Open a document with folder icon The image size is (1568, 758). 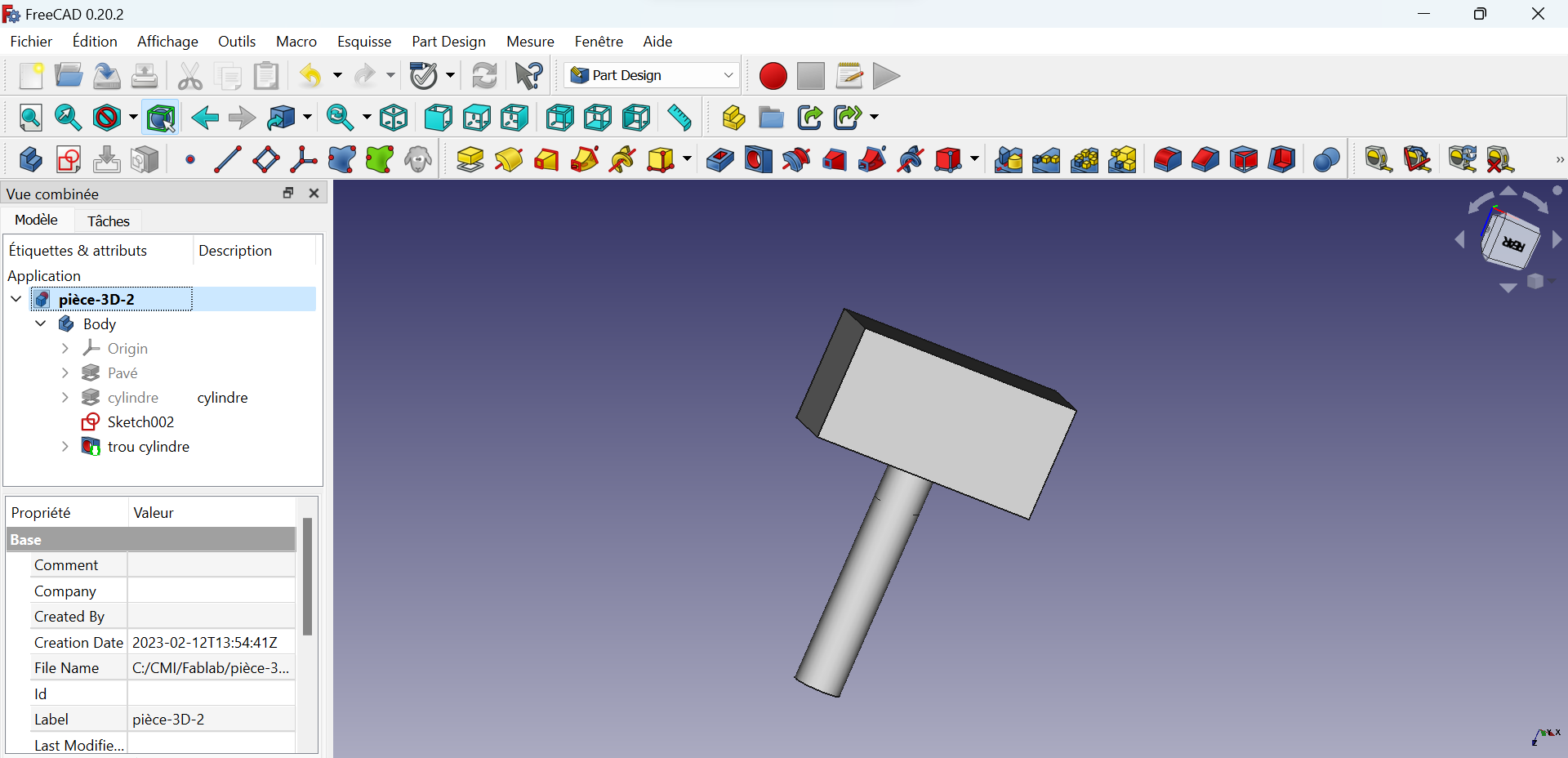69,76
